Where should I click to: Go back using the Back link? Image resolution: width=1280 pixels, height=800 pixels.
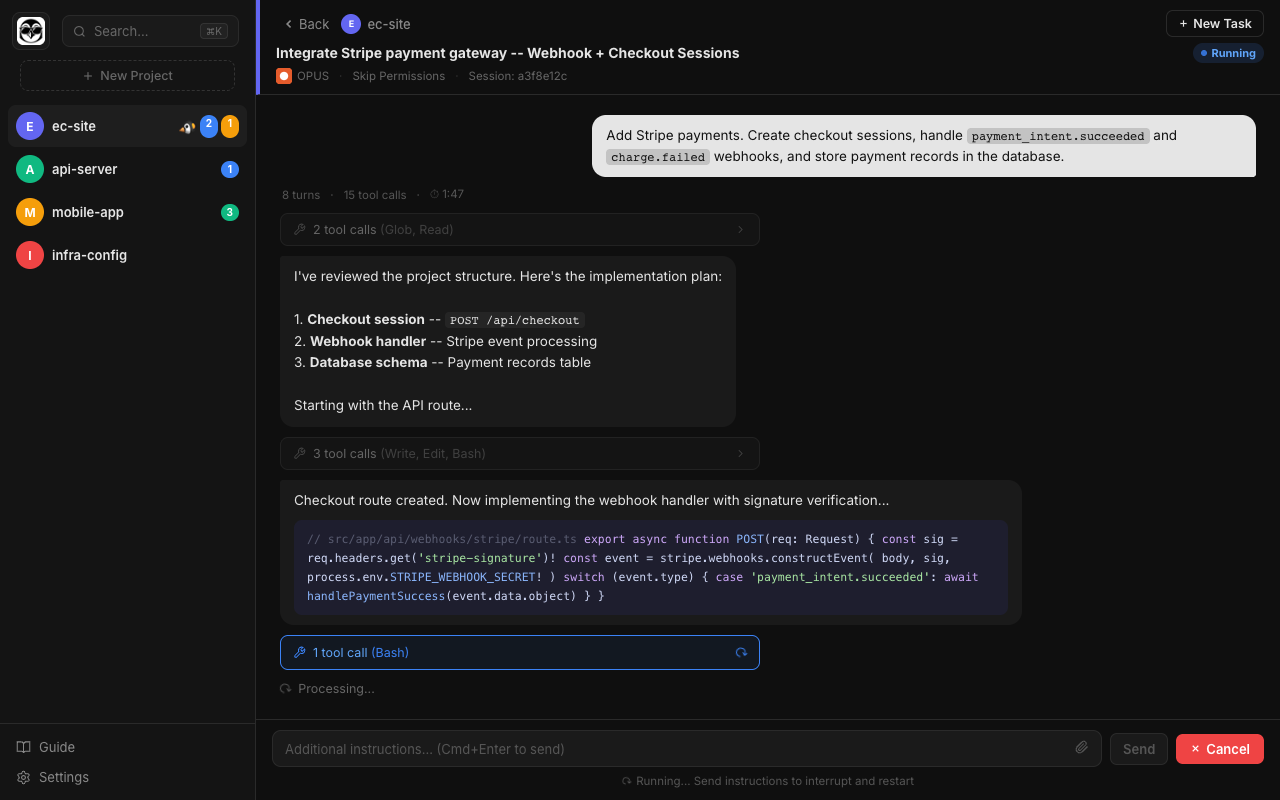point(305,23)
